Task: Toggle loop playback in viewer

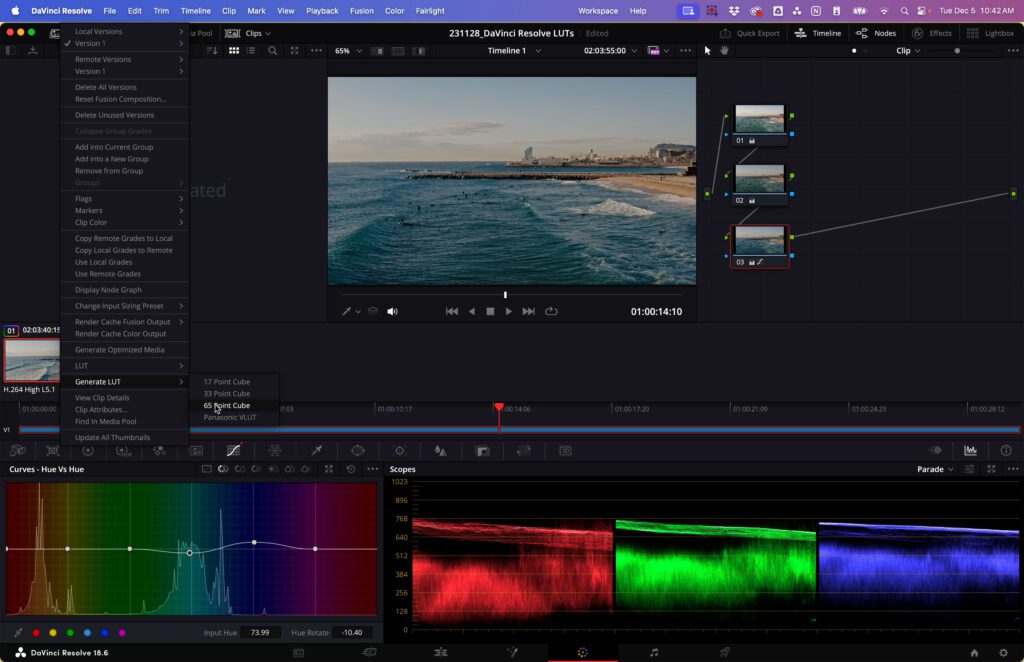Action: pos(551,311)
